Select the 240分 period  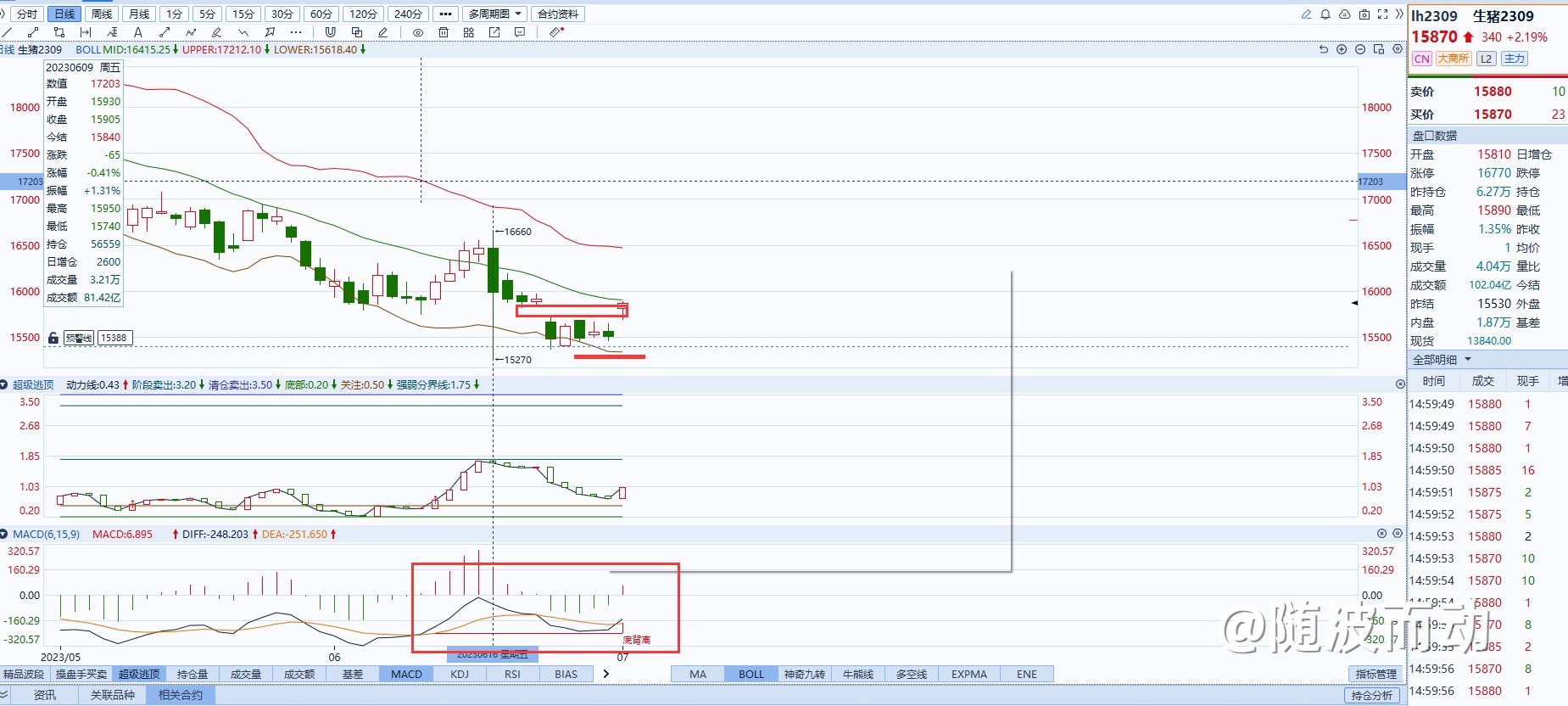(x=408, y=14)
